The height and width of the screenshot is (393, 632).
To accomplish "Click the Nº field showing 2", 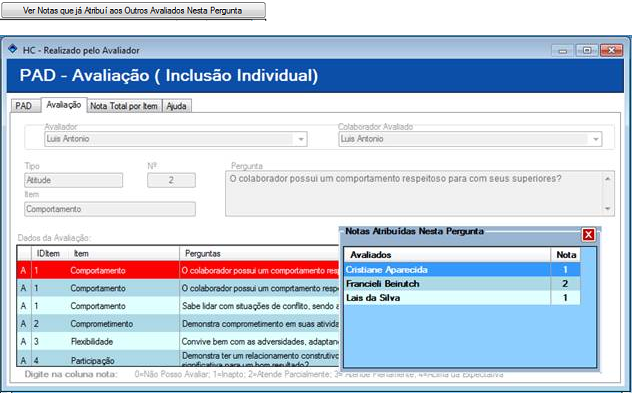I will pyautogui.click(x=171, y=180).
